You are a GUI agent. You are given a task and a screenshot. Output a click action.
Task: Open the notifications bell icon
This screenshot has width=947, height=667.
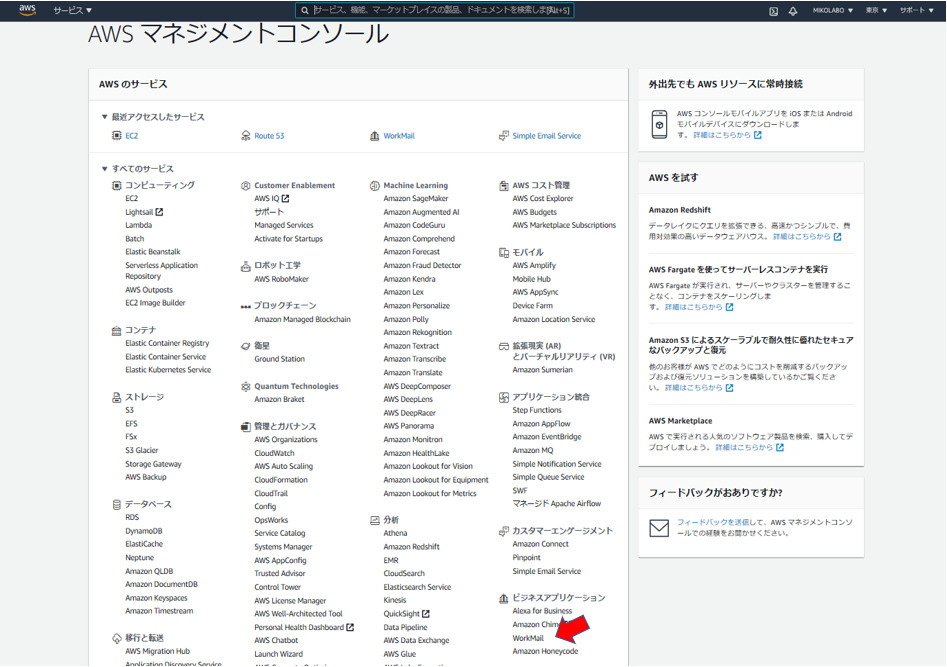point(793,11)
